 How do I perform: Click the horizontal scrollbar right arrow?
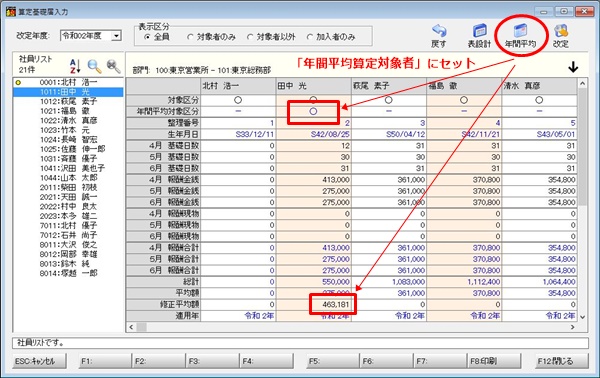click(x=572, y=327)
